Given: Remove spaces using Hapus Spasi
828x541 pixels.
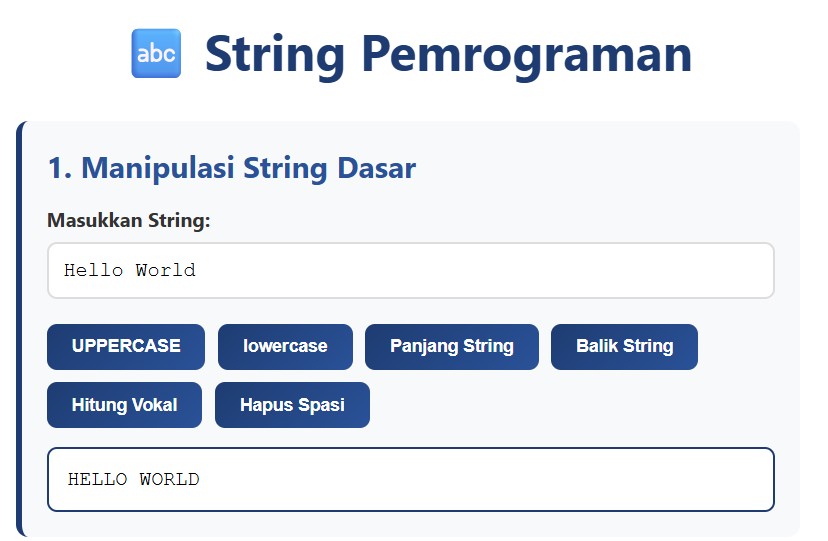Looking at the screenshot, I should click(292, 405).
